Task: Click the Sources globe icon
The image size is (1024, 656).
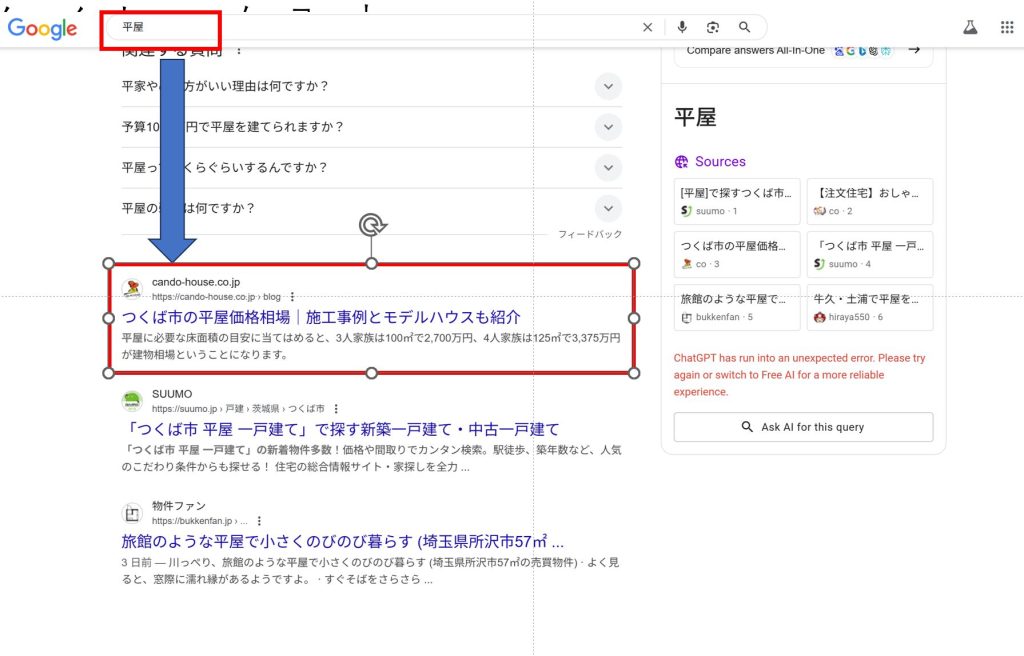Action: tap(682, 161)
